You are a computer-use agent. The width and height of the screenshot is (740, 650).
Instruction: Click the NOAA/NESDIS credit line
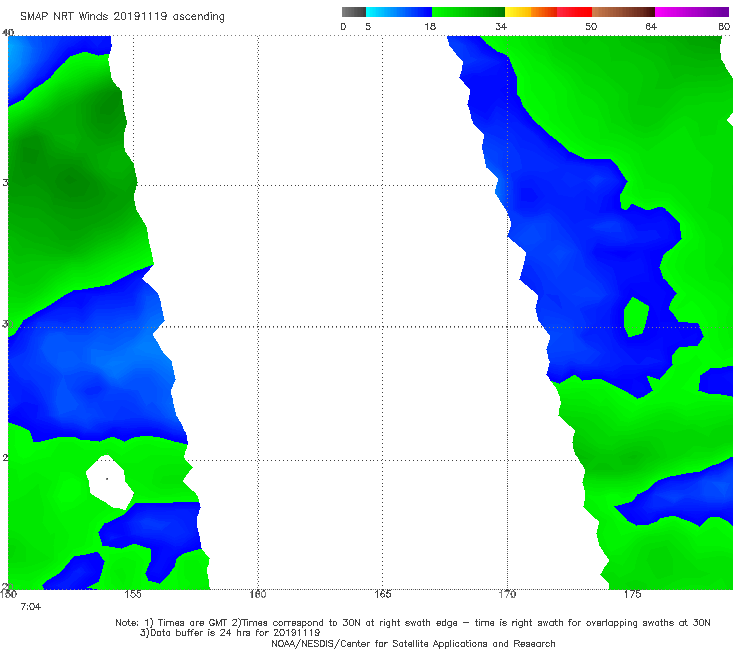click(x=413, y=644)
